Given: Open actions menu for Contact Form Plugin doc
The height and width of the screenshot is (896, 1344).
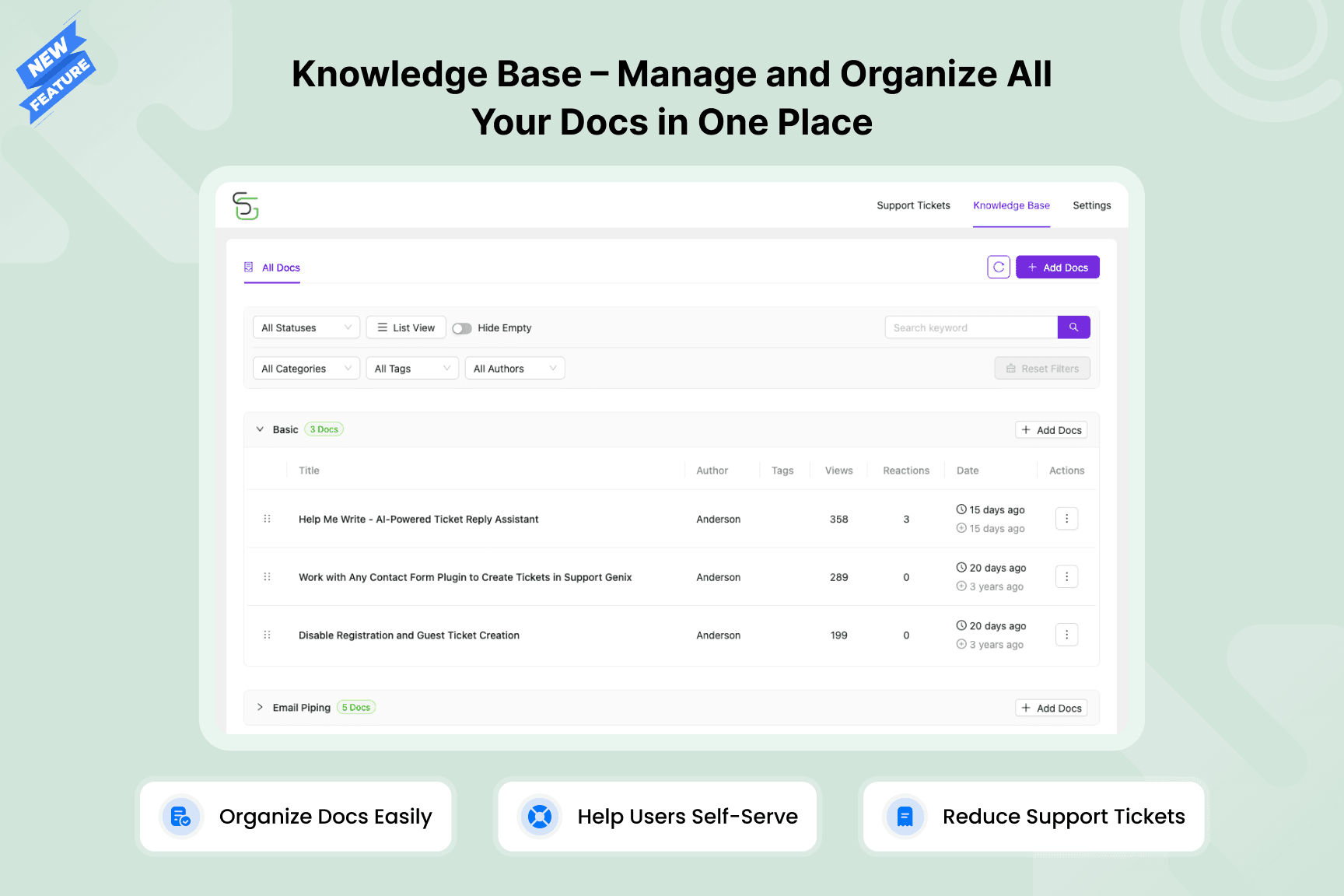Looking at the screenshot, I should click(x=1066, y=577).
